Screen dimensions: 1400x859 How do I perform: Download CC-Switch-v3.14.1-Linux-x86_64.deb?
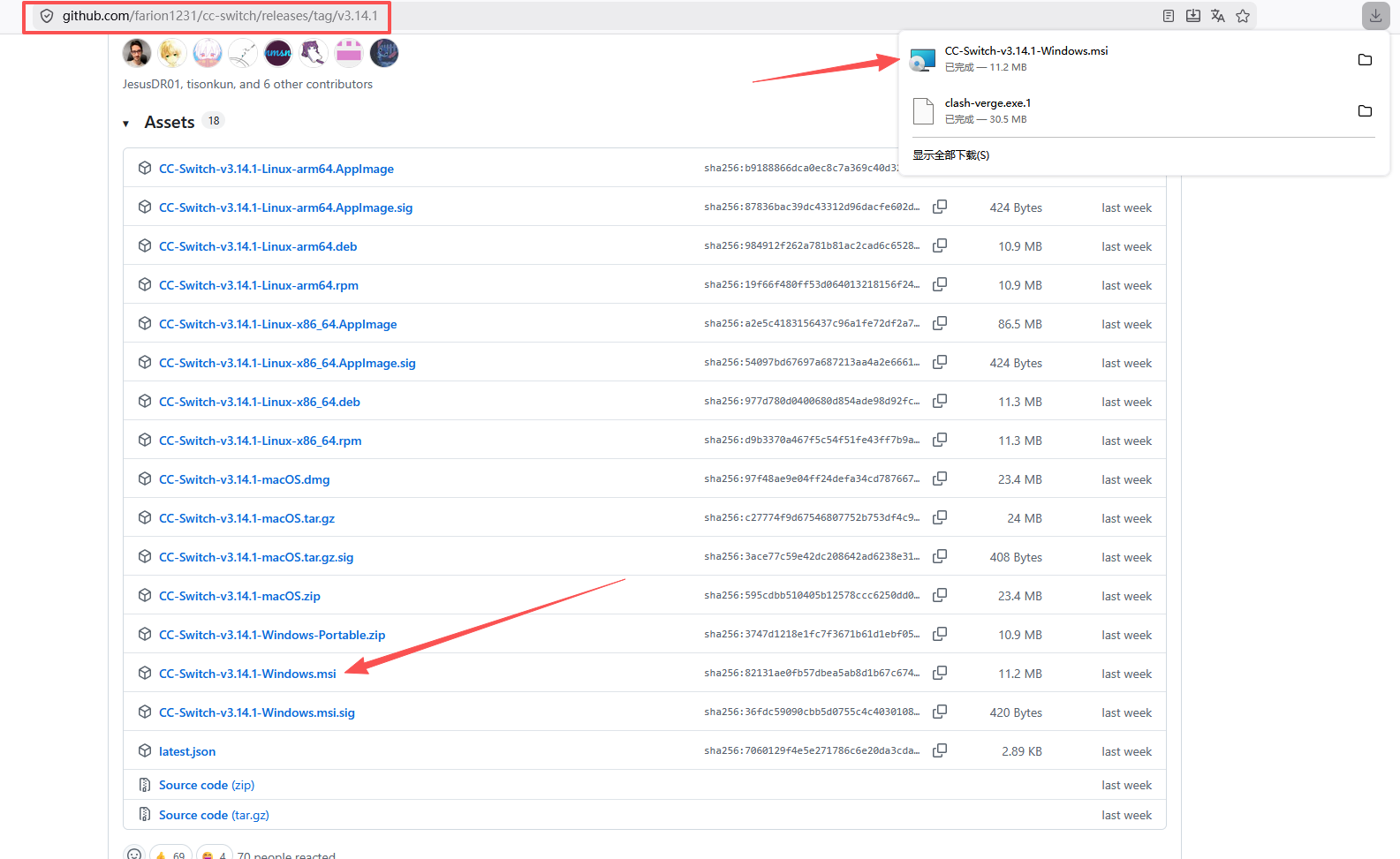[x=260, y=402]
